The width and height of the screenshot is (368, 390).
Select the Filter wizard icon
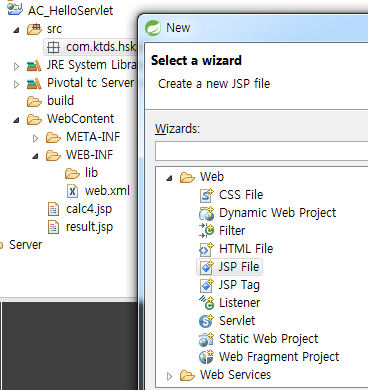point(206,231)
